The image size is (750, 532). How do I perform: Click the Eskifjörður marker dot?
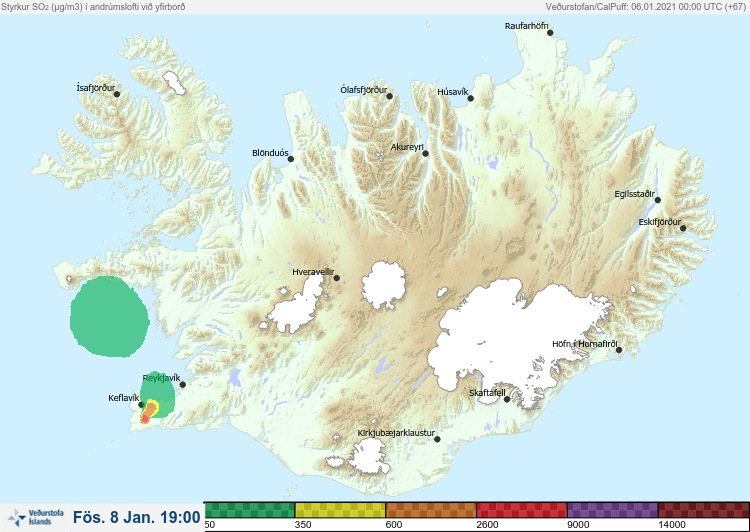coord(683,228)
